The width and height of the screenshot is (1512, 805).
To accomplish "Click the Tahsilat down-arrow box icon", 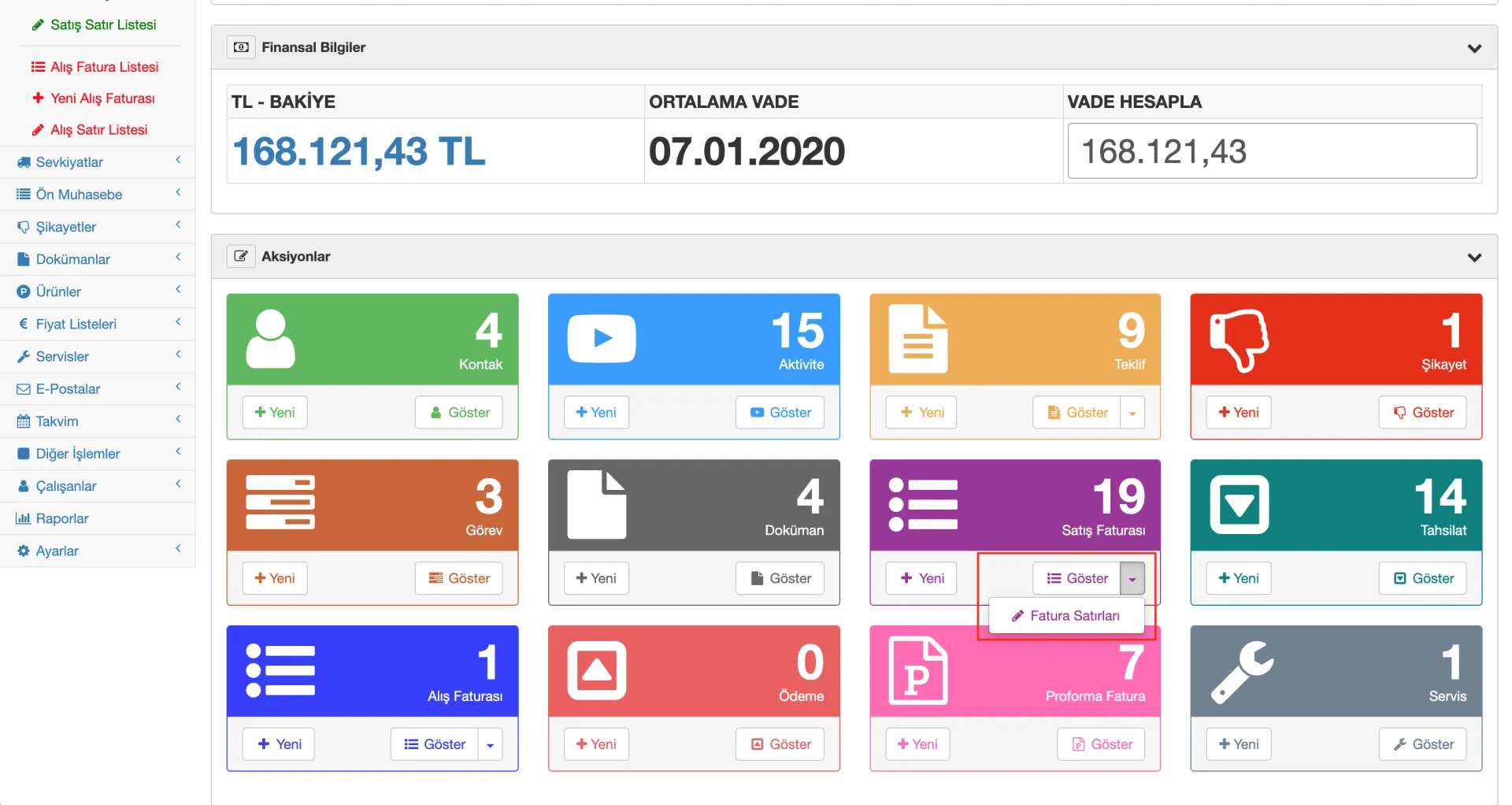I will click(1240, 504).
